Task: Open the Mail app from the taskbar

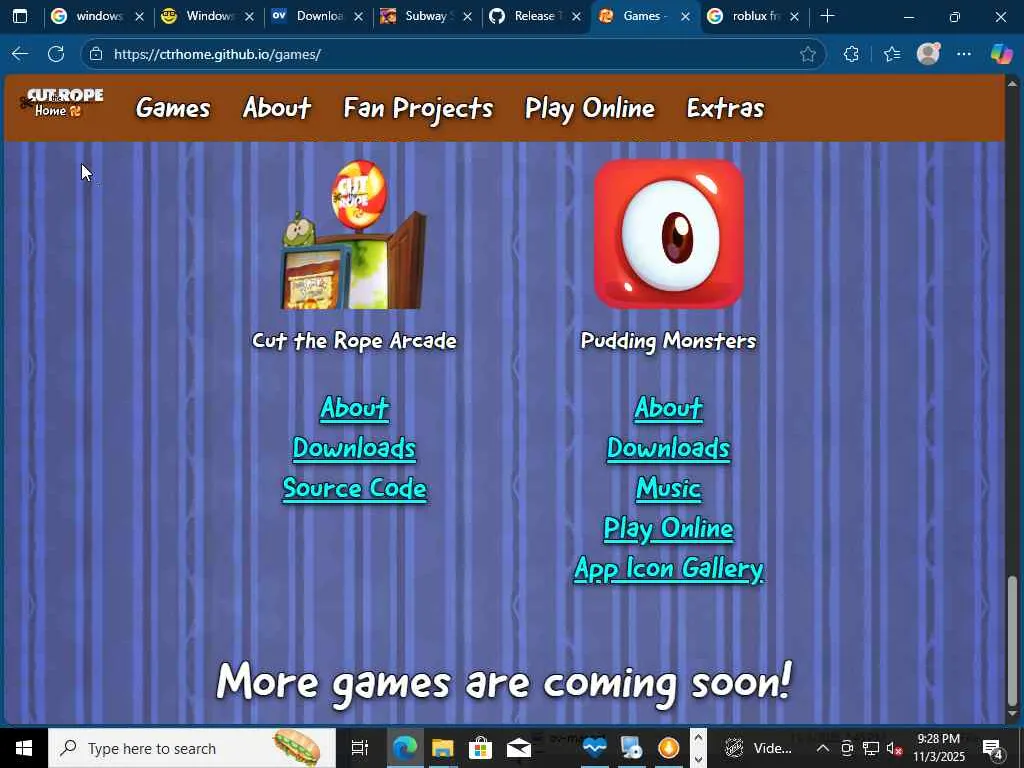Action: pos(519,748)
